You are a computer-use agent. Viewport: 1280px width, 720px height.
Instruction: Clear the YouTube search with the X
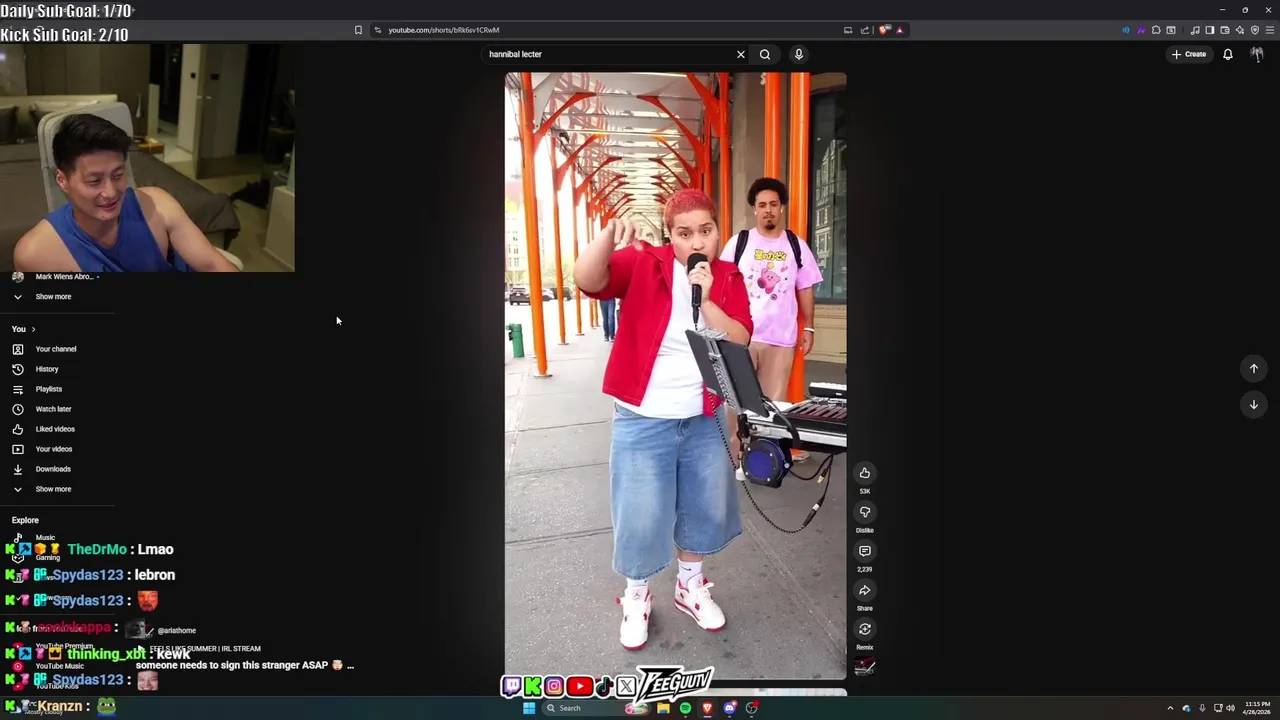point(741,54)
